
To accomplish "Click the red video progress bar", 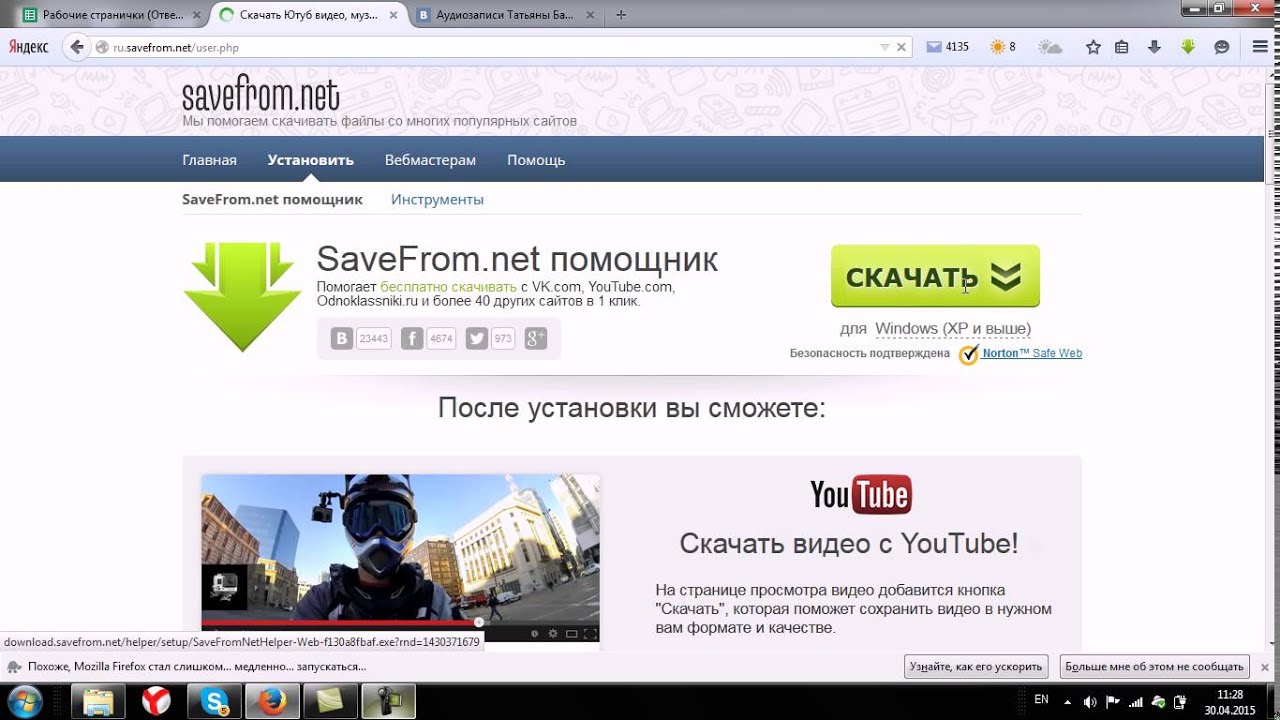I will 340,622.
